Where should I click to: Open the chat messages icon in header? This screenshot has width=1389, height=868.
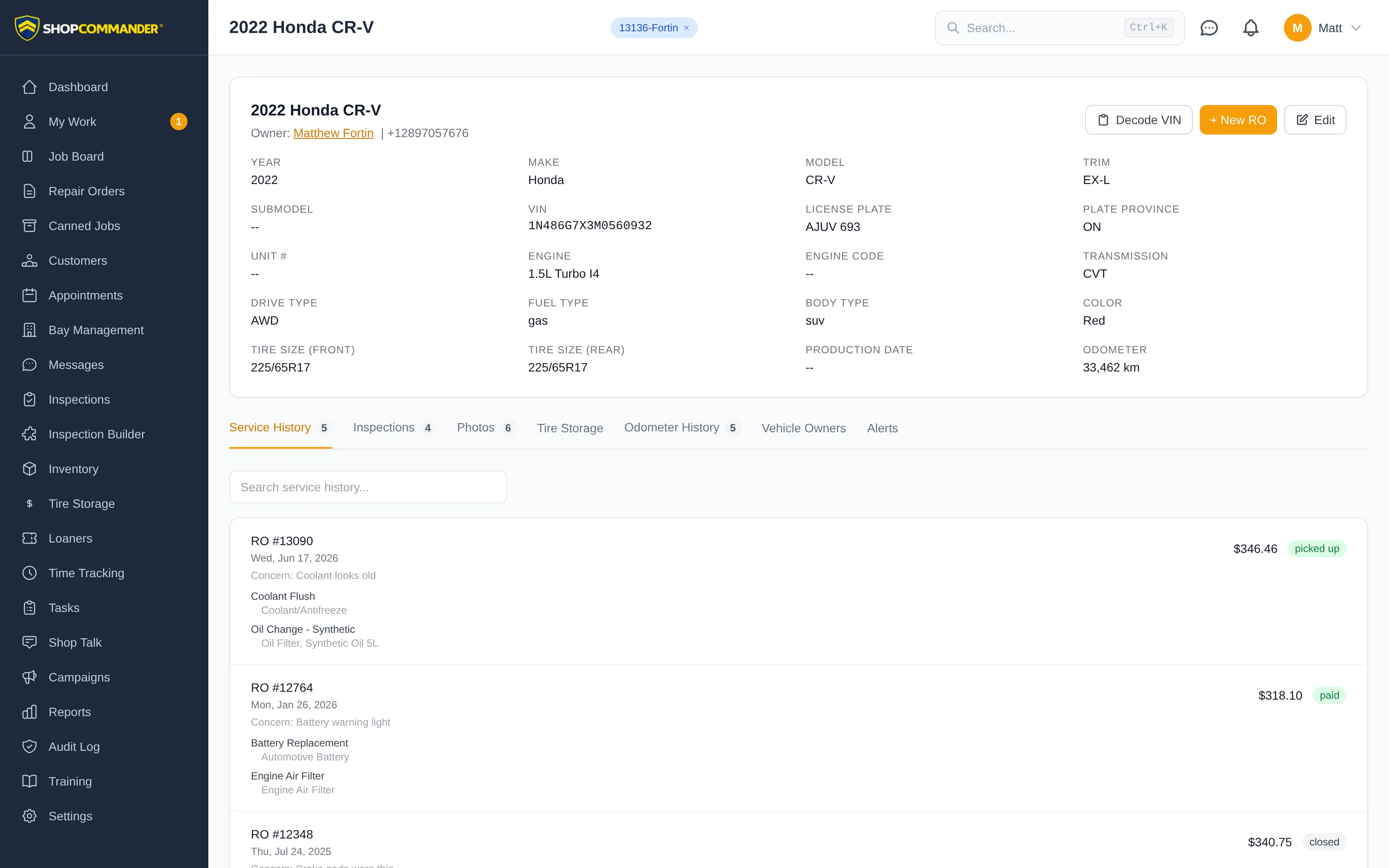tap(1209, 27)
